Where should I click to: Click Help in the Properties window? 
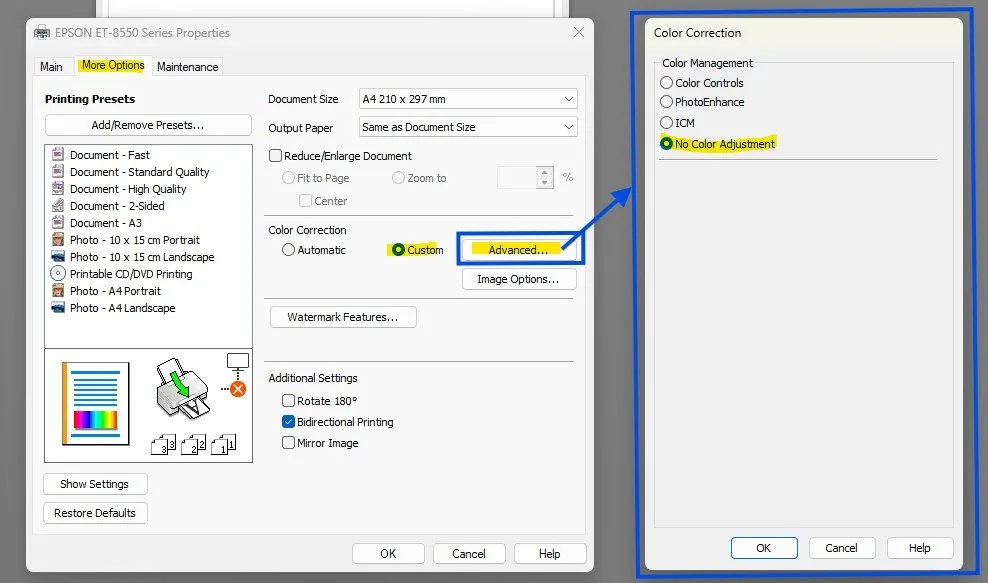pyautogui.click(x=549, y=553)
